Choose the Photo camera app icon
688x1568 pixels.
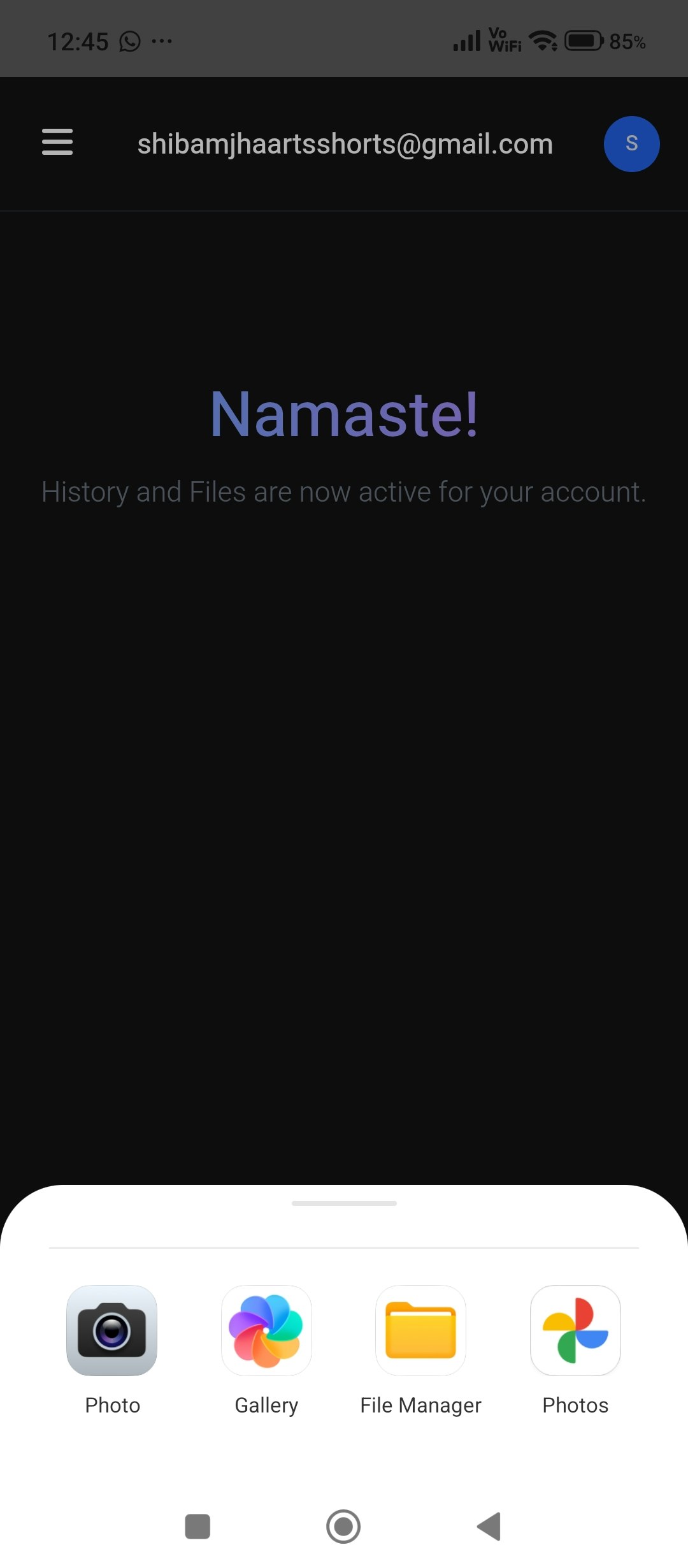pos(112,1330)
